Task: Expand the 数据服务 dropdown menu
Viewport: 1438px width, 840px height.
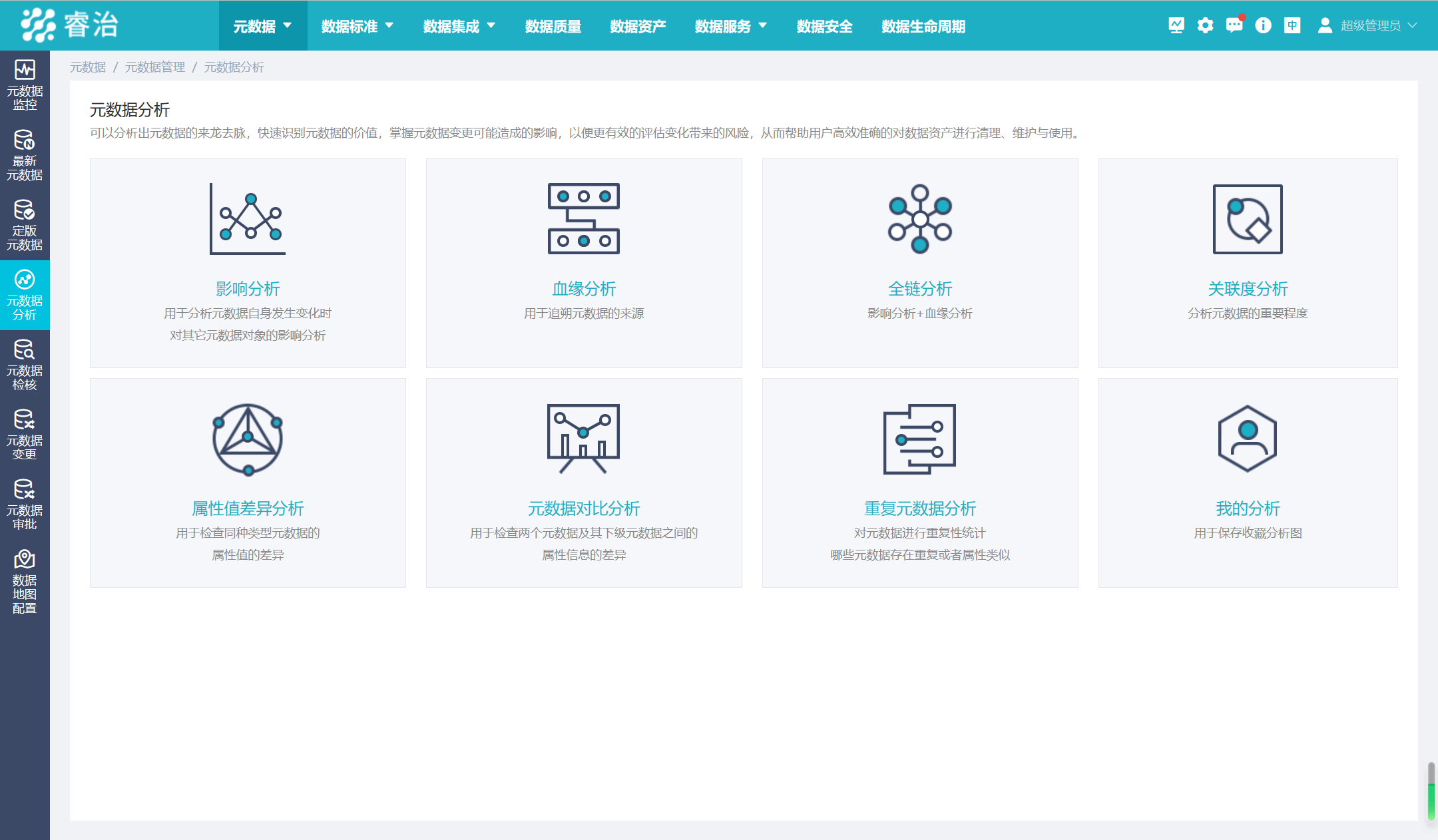Action: [x=731, y=26]
